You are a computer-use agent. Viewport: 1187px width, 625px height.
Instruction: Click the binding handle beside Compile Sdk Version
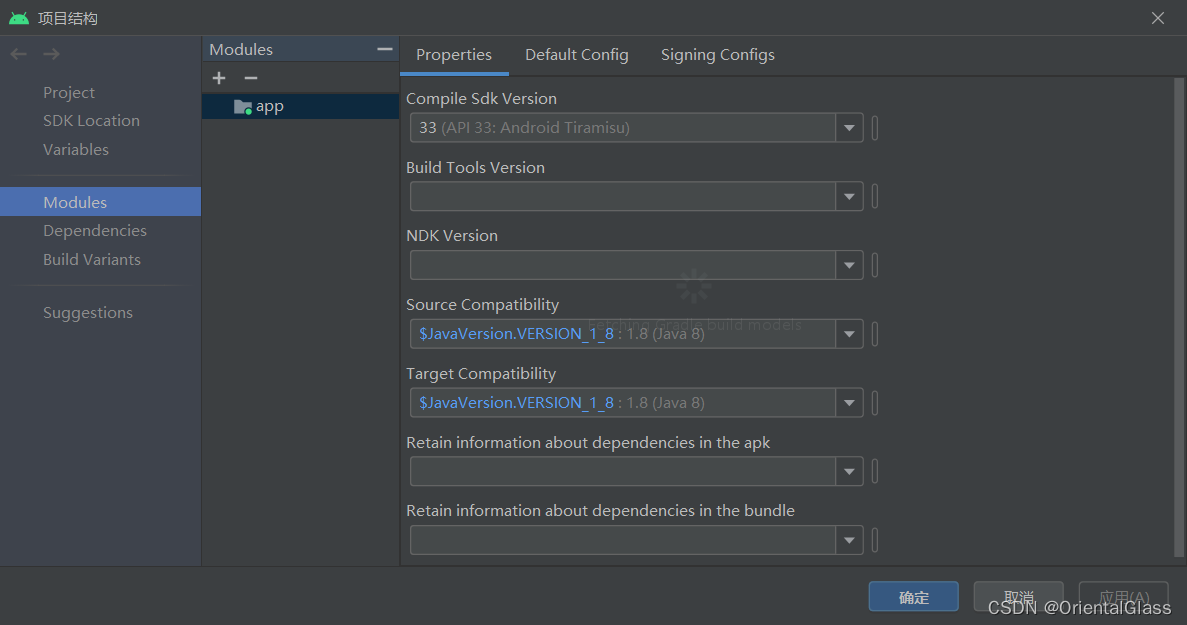[875, 128]
